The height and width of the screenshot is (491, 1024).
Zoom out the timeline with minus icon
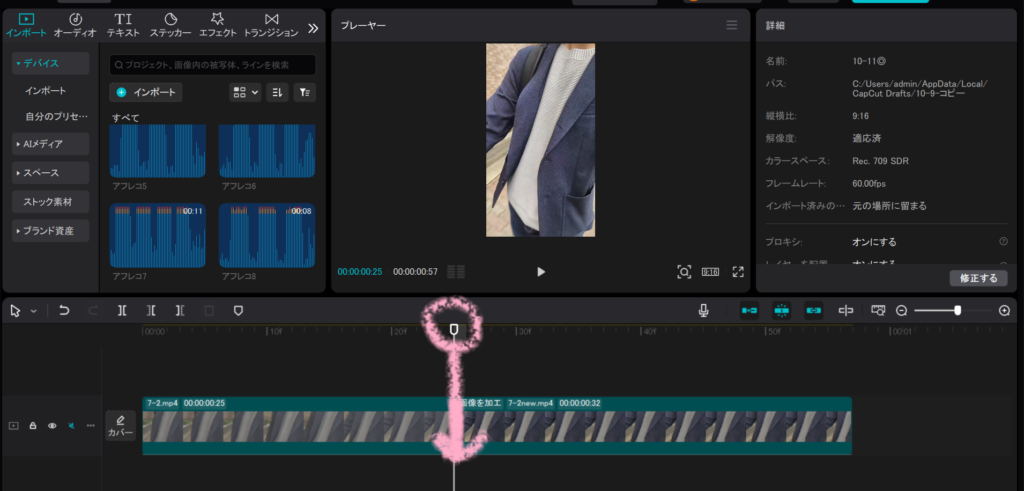pyautogui.click(x=901, y=311)
